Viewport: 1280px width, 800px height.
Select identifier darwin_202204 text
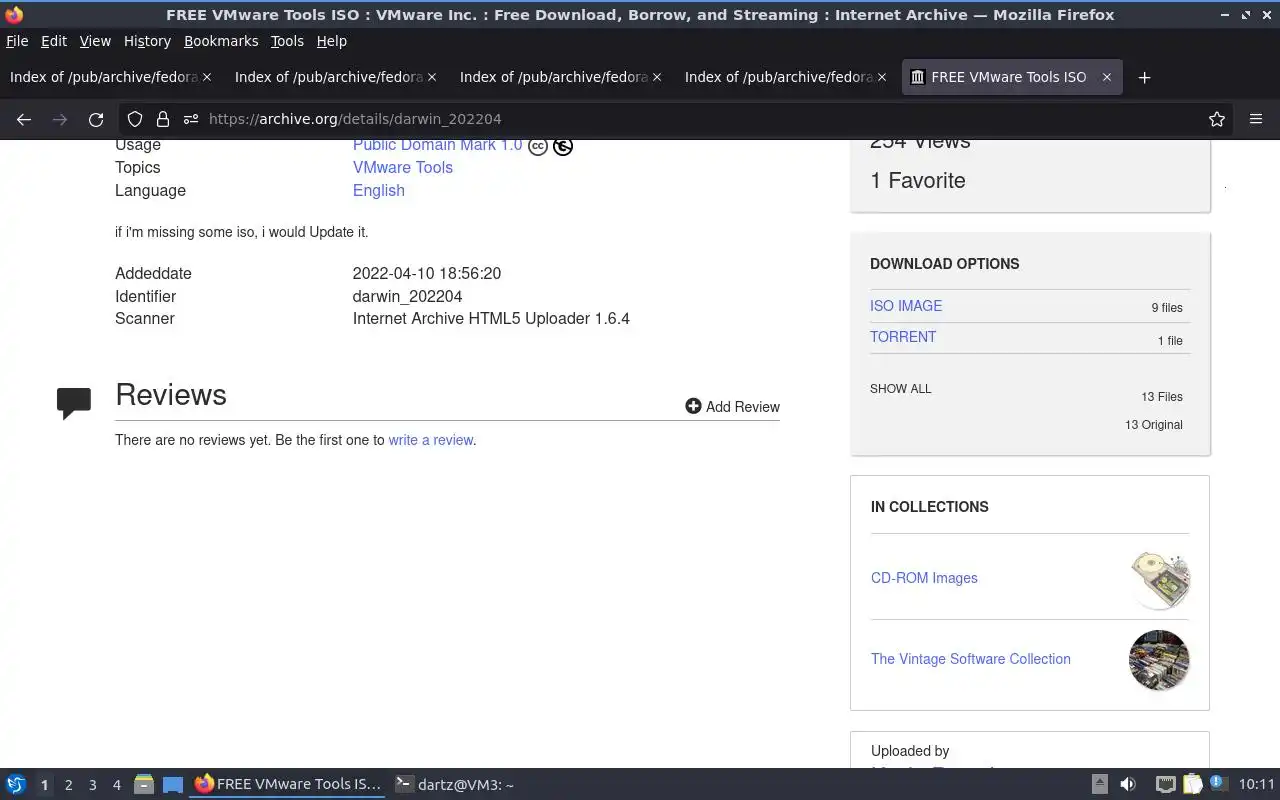408,296
